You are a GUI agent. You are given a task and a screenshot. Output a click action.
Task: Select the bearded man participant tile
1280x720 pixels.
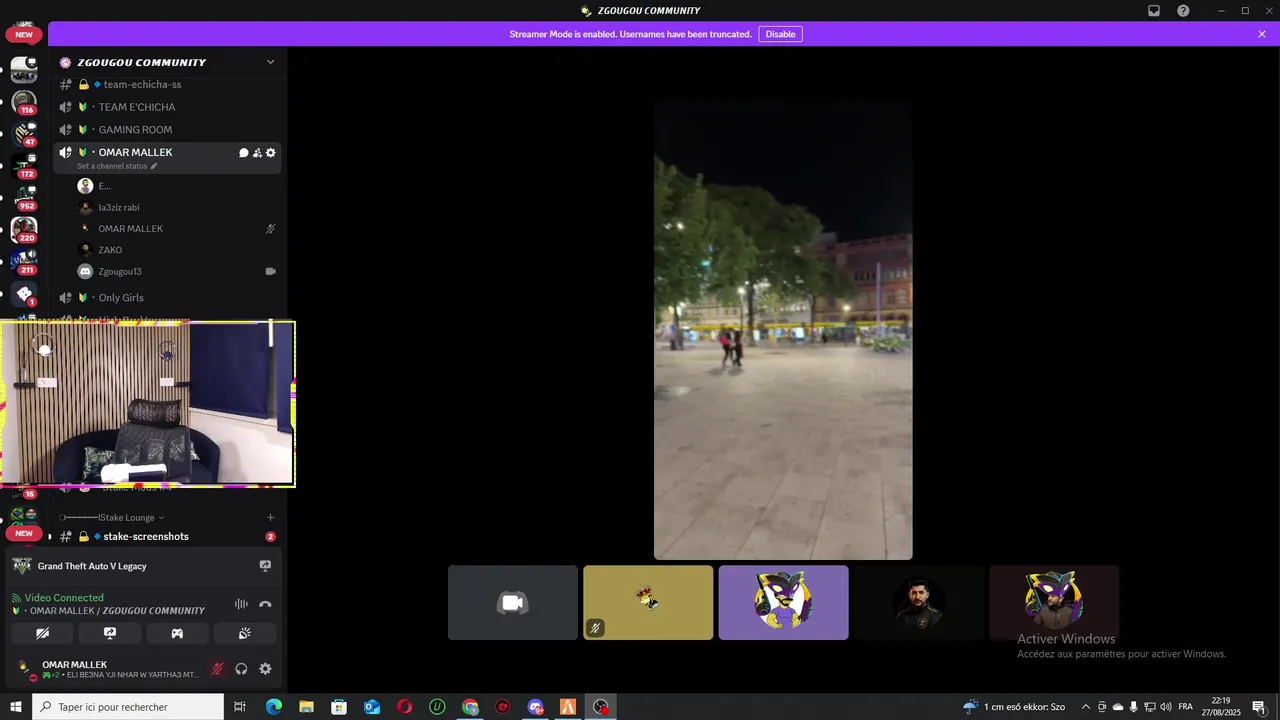coord(919,603)
